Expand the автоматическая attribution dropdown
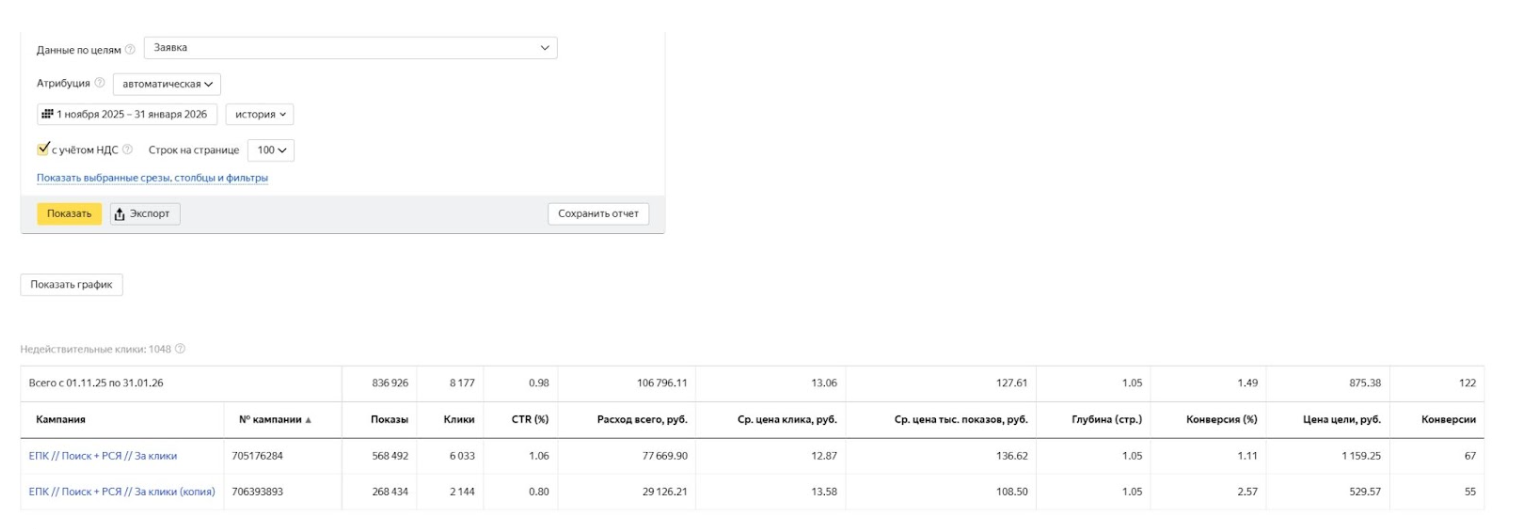The height and width of the screenshot is (529, 1513). pyautogui.click(x=167, y=84)
